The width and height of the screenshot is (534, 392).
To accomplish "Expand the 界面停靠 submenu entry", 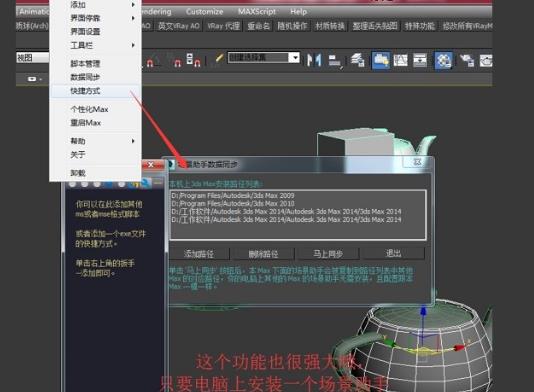I will (x=95, y=18).
